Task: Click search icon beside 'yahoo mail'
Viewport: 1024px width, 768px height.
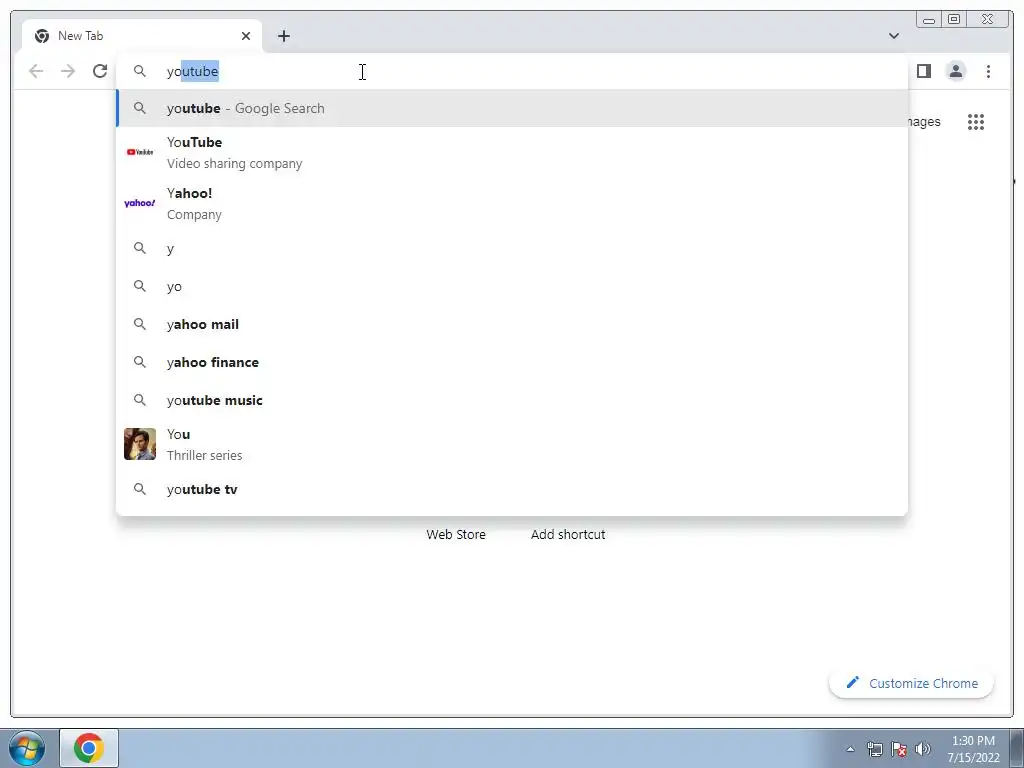Action: [140, 324]
